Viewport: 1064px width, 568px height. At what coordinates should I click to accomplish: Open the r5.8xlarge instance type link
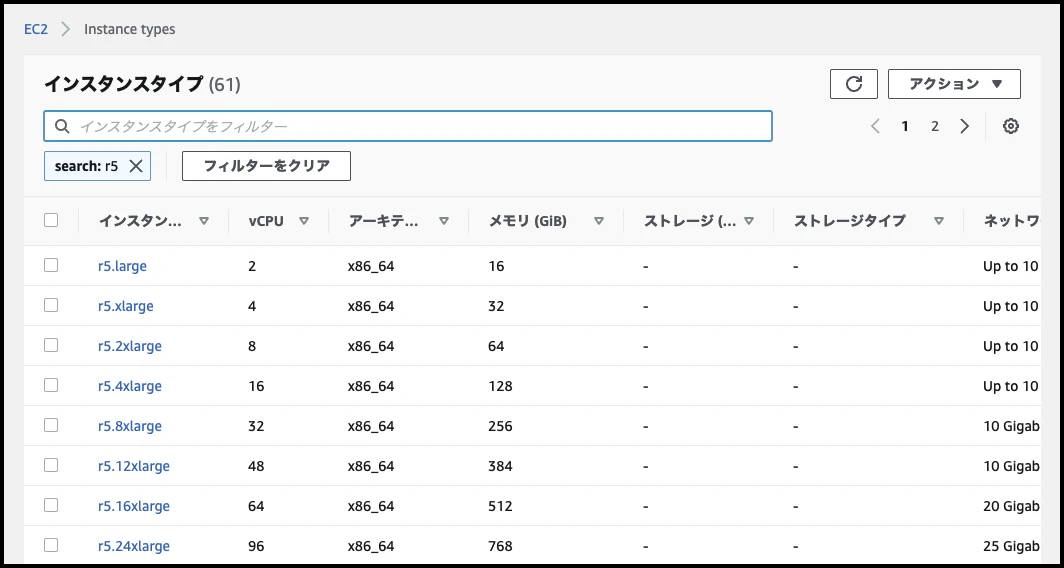[x=130, y=426]
